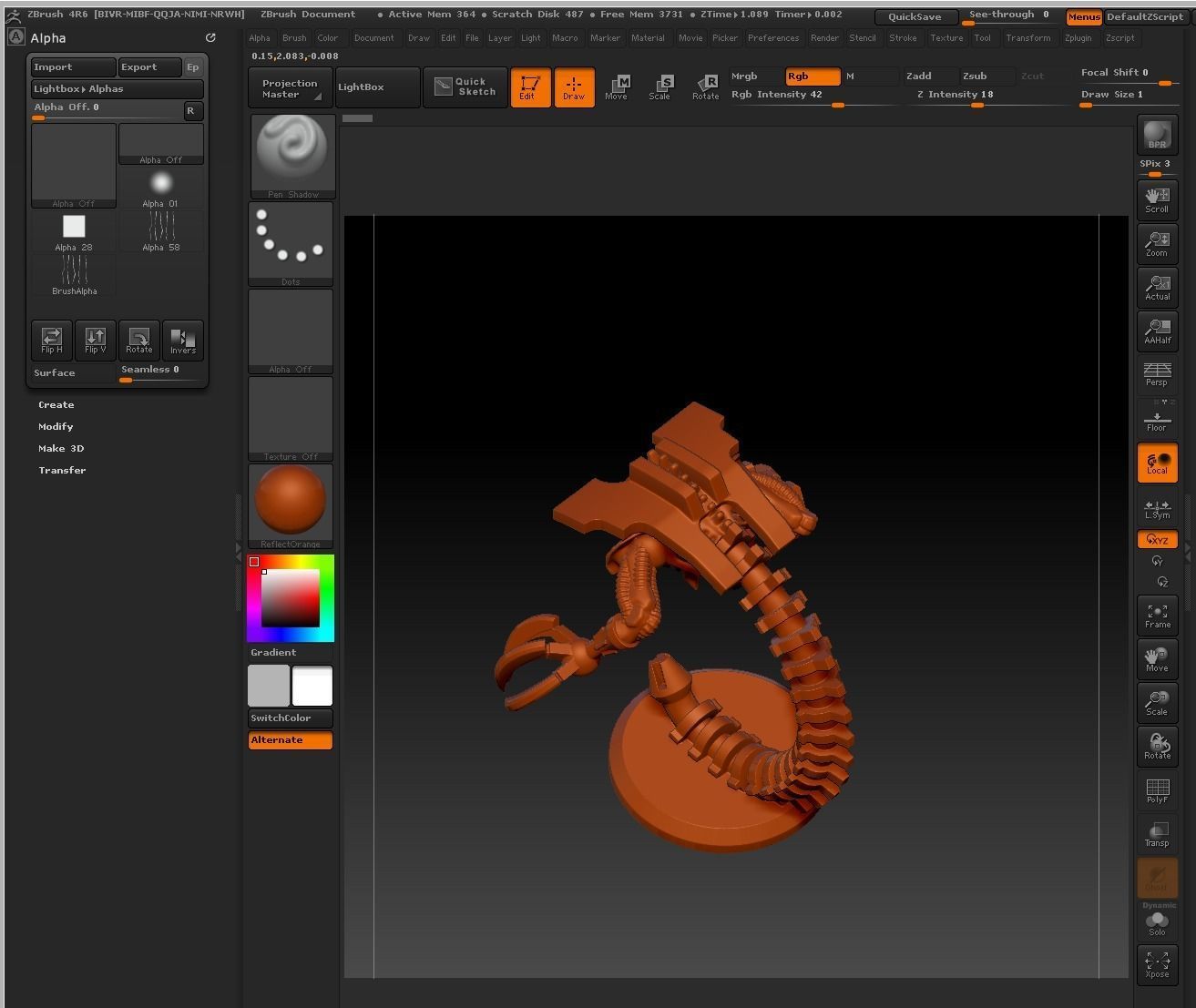Open the Brush menu
This screenshot has height=1008, width=1196.
(x=294, y=38)
